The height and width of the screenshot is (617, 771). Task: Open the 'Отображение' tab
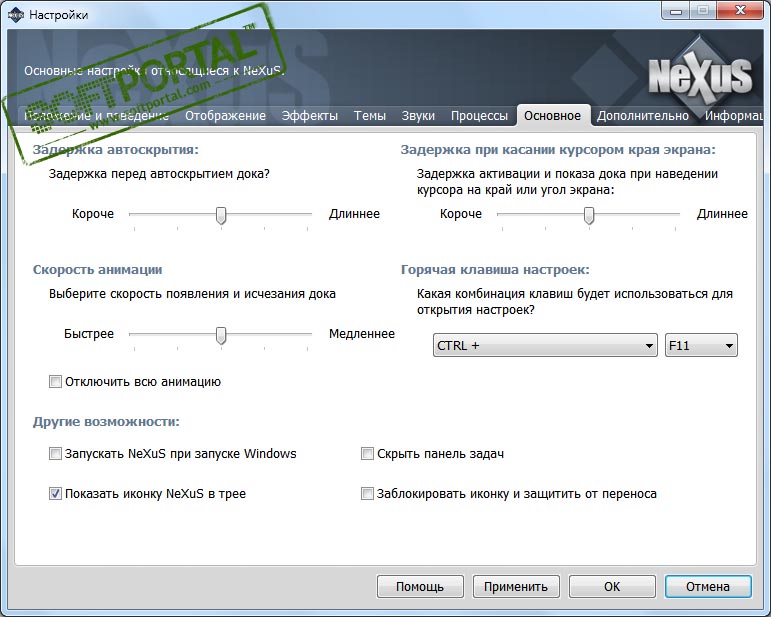click(x=225, y=116)
